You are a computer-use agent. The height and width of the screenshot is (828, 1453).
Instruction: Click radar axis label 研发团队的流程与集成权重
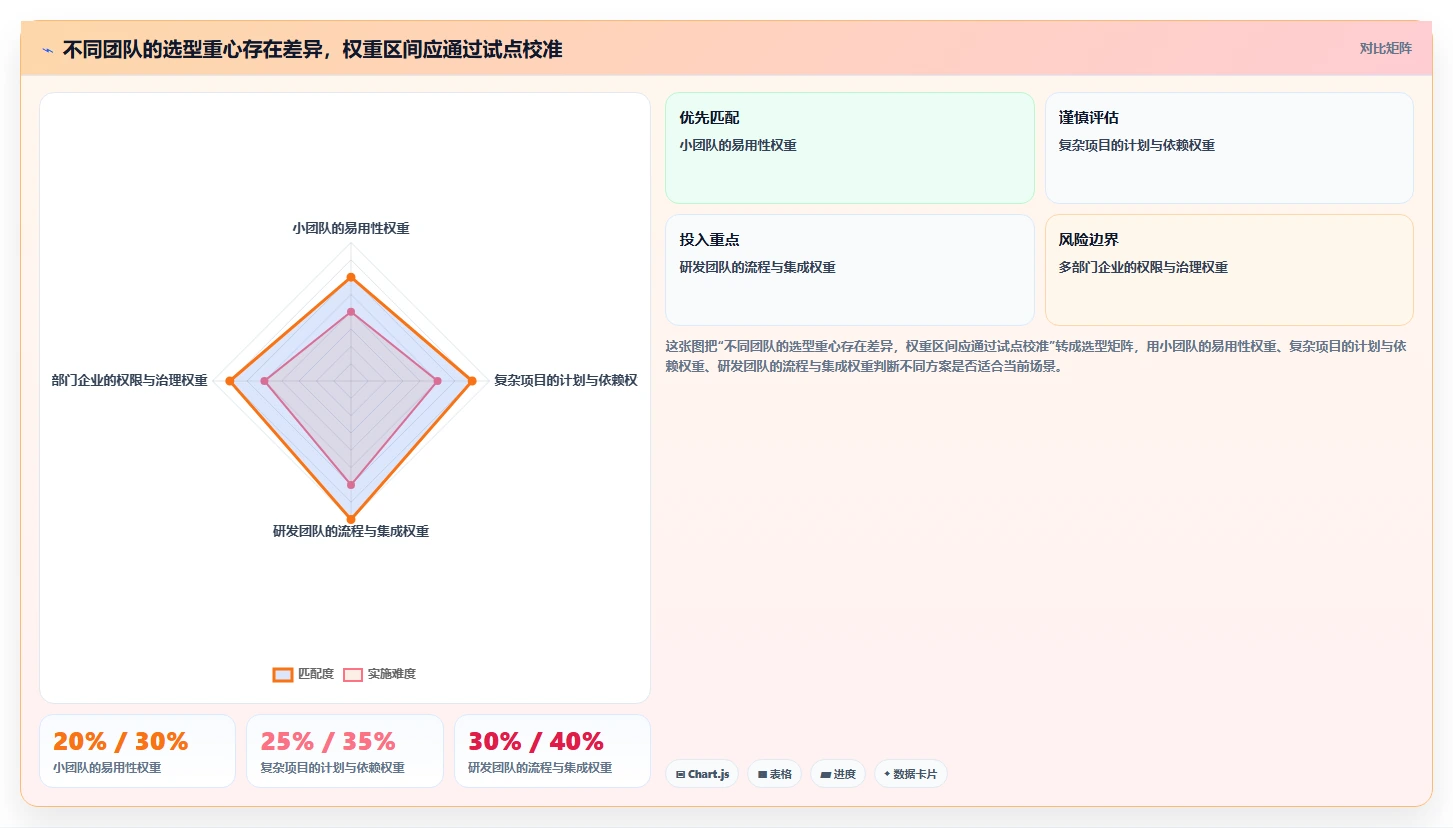pyautogui.click(x=351, y=531)
